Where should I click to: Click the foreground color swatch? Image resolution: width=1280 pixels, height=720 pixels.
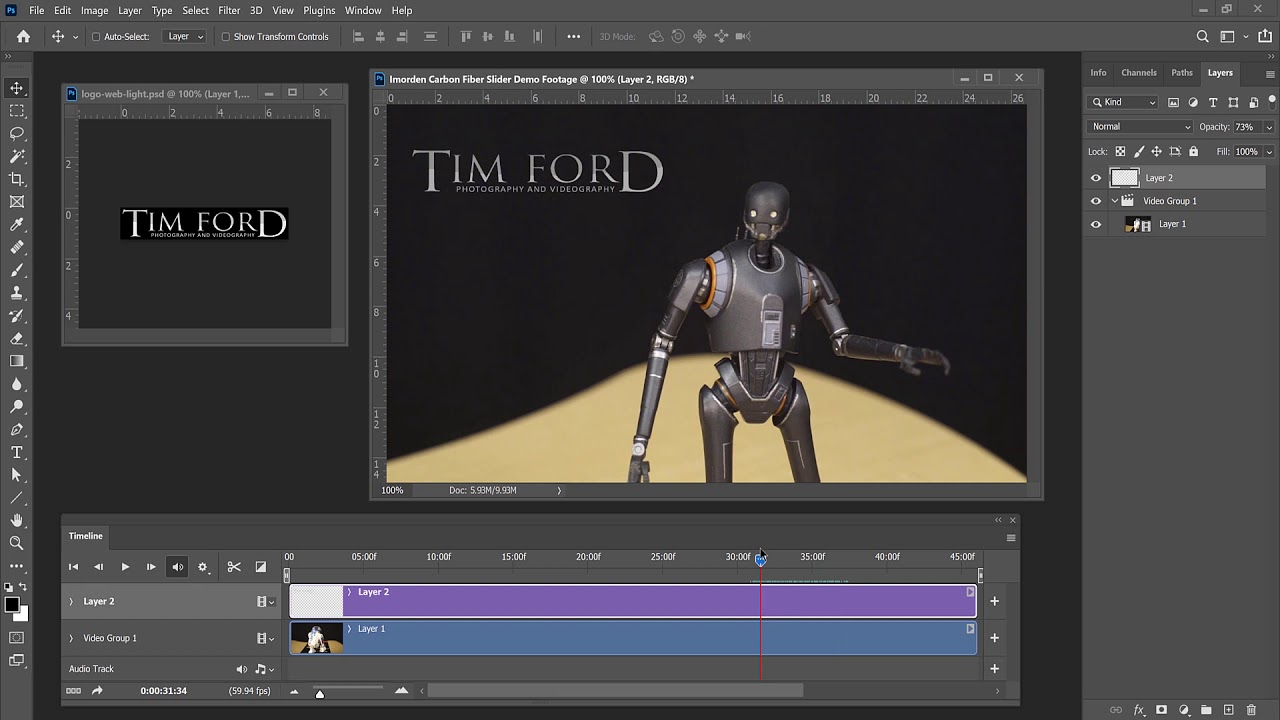point(11,604)
